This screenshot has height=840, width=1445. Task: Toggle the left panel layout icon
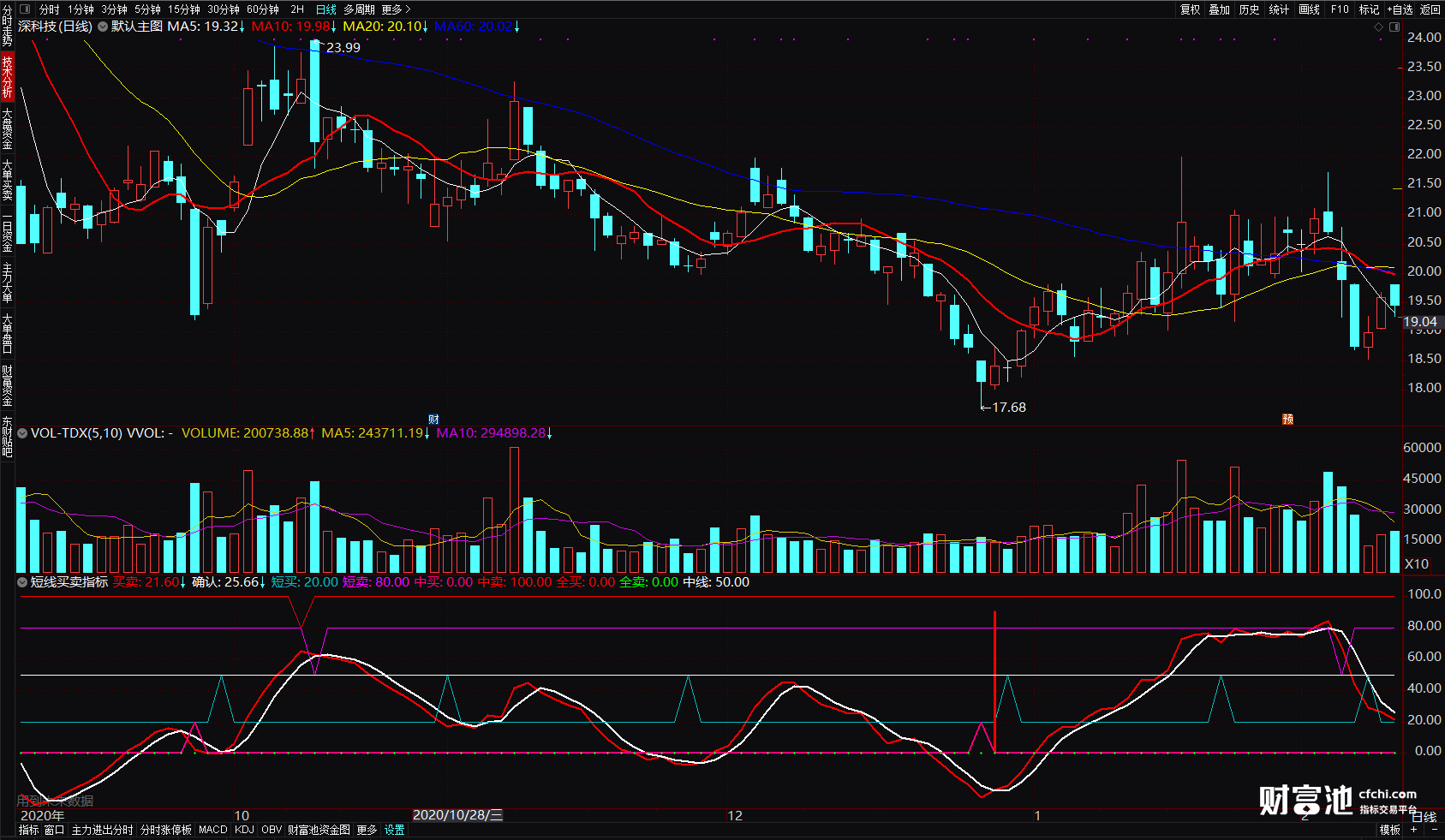(x=24, y=9)
